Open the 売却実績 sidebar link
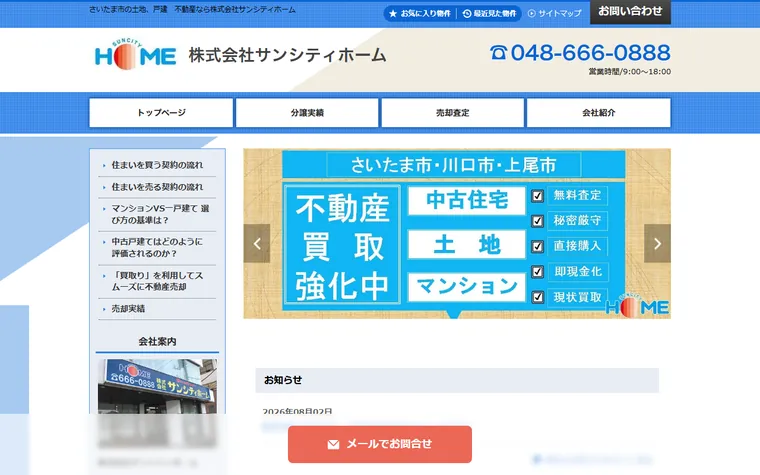The height and width of the screenshot is (475, 760). point(128,309)
